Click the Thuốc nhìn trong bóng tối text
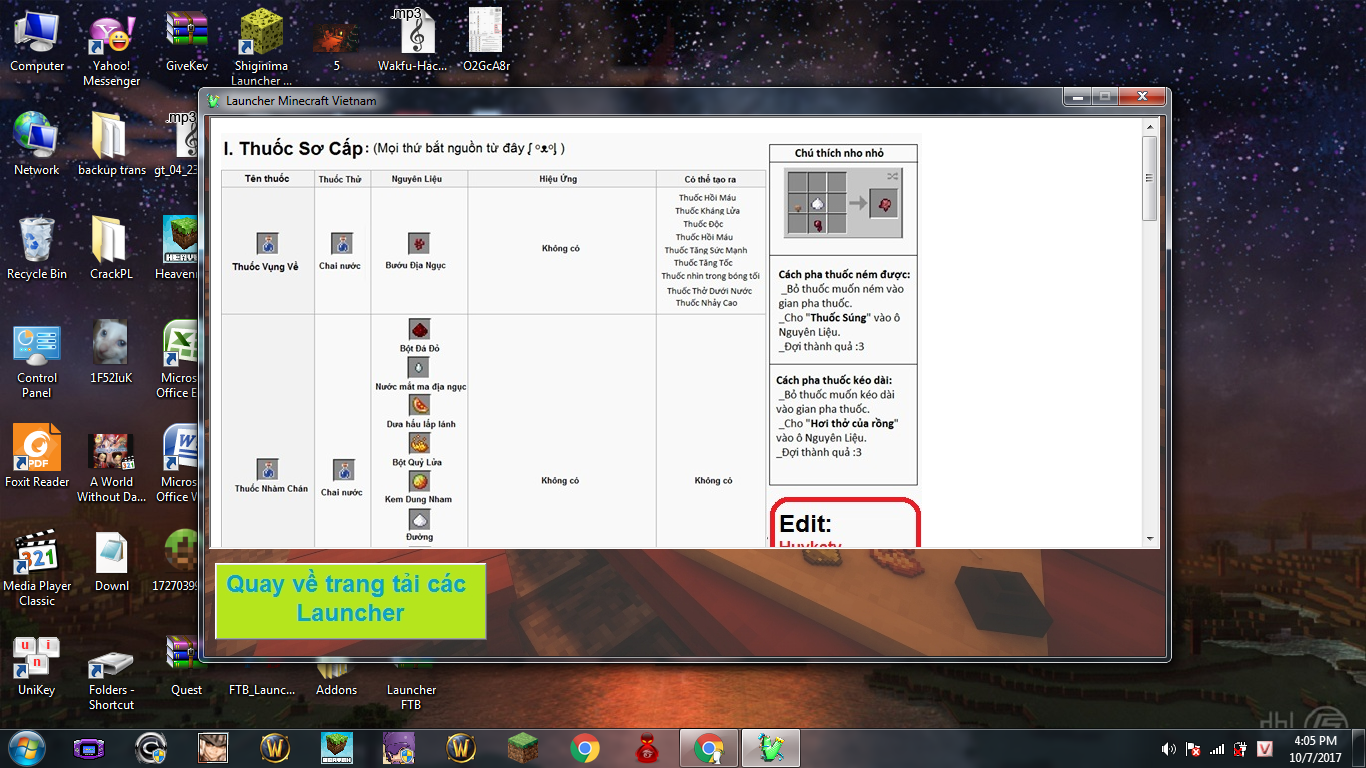The image size is (1366, 768). point(710,276)
